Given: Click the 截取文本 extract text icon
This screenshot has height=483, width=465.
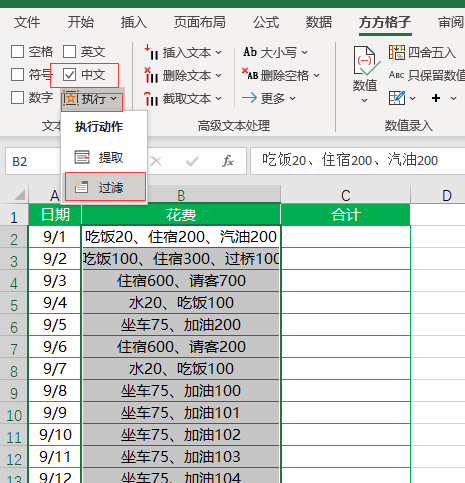Looking at the screenshot, I should click(152, 99).
